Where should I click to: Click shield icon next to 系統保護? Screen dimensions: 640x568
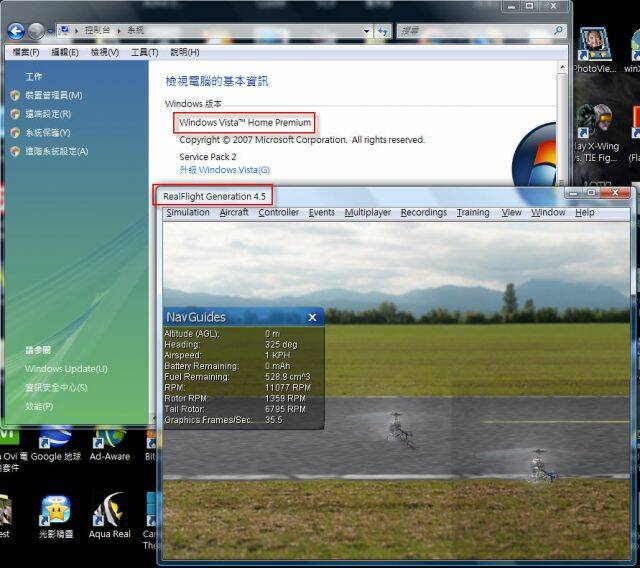click(15, 133)
